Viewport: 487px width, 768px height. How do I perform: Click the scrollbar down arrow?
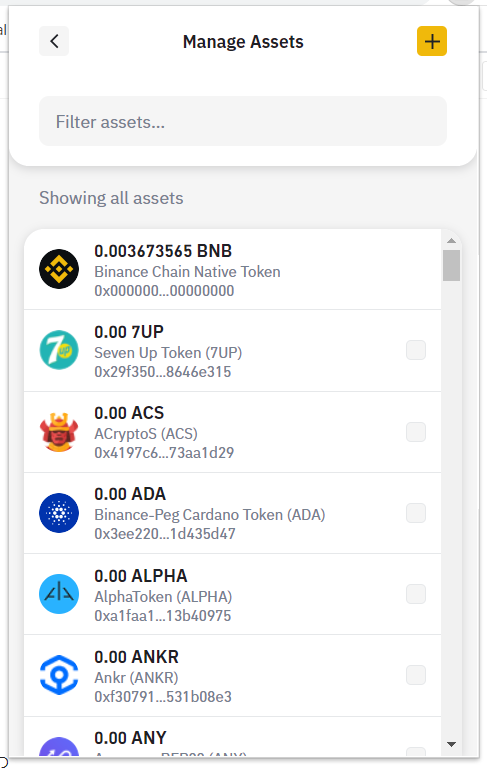tap(451, 744)
